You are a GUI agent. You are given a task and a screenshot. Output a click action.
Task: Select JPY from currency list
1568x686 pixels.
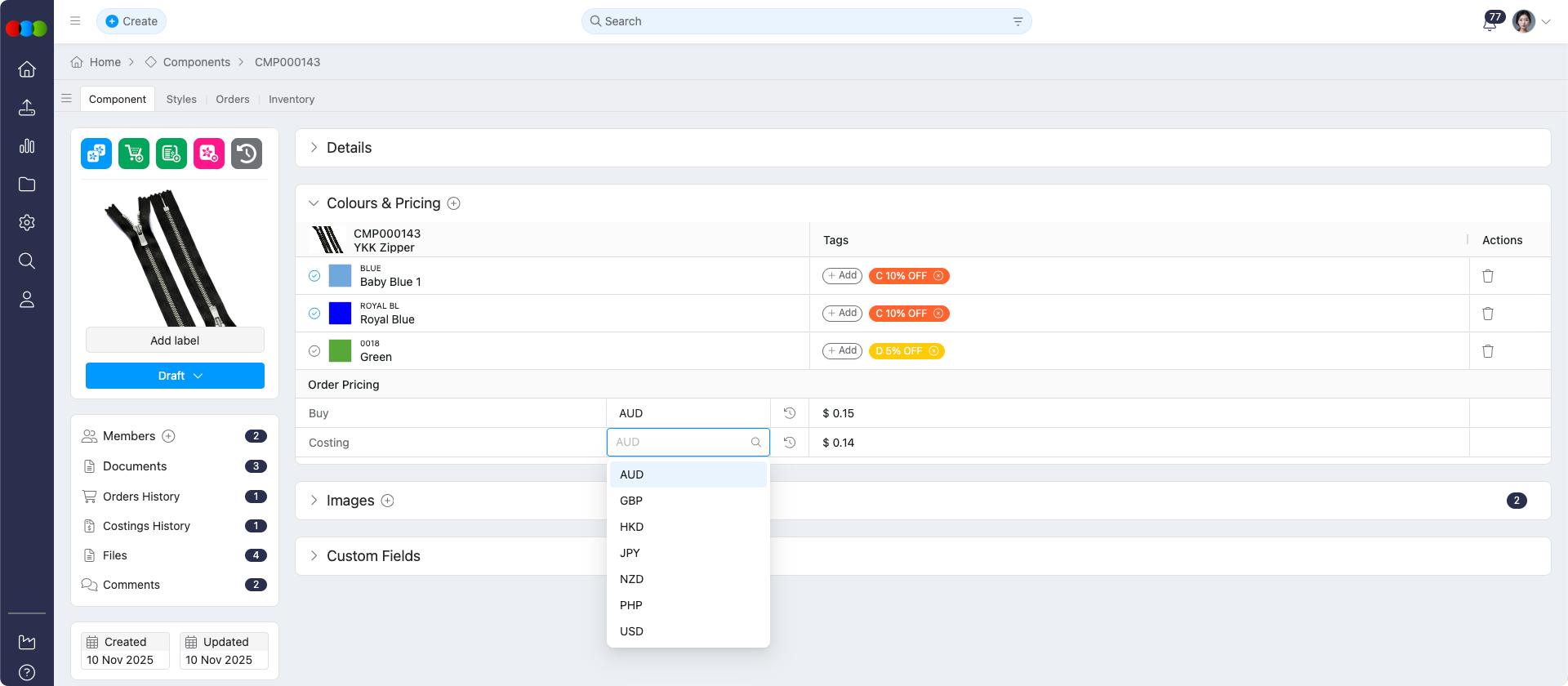click(688, 553)
